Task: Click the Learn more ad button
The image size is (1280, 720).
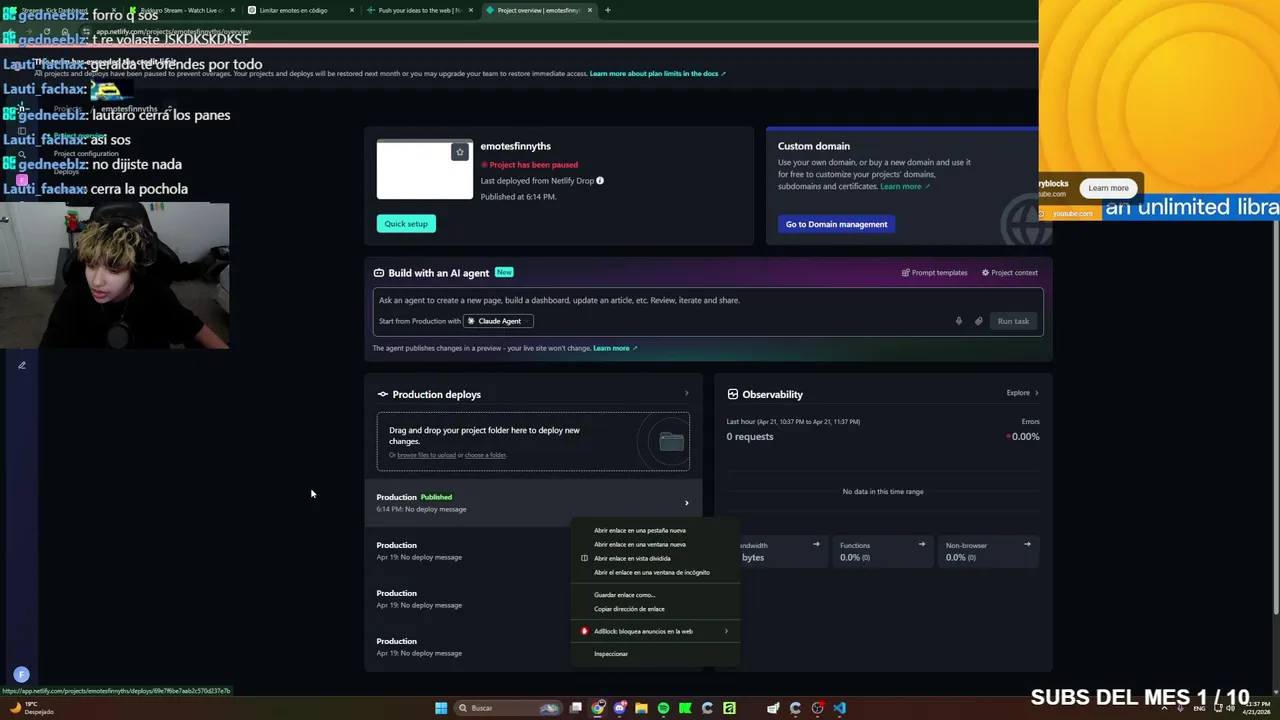Action: (x=1108, y=188)
